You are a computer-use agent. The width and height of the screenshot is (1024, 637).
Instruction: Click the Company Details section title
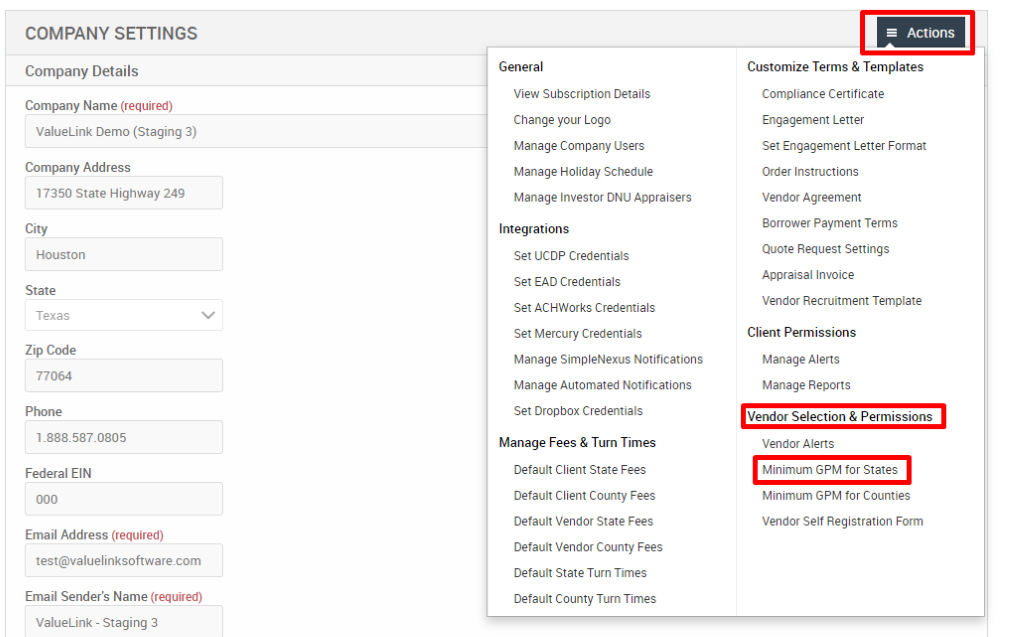point(82,71)
